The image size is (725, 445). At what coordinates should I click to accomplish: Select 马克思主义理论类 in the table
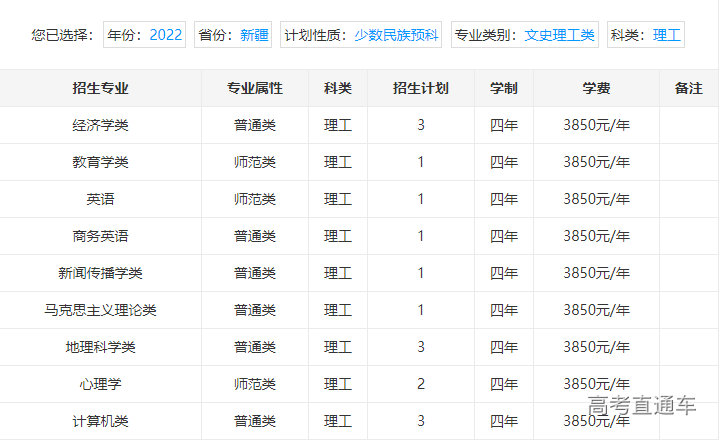point(100,310)
